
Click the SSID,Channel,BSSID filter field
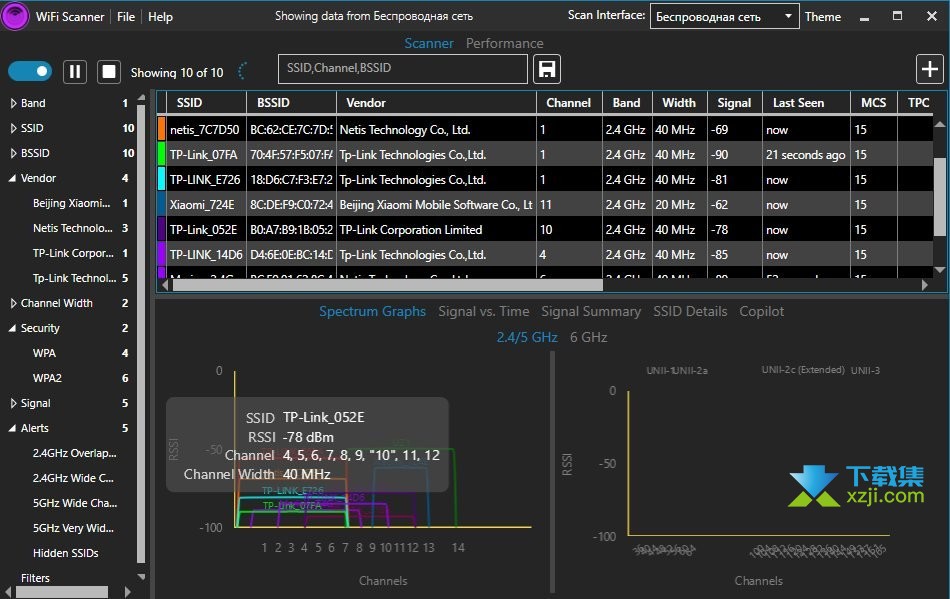point(403,68)
